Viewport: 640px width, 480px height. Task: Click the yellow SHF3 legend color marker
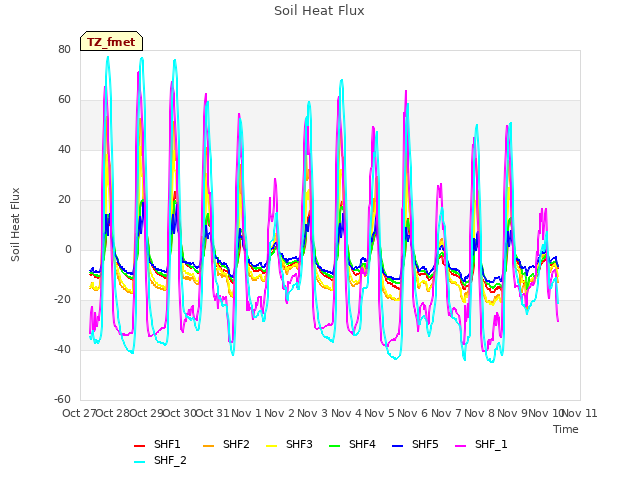tap(271, 446)
